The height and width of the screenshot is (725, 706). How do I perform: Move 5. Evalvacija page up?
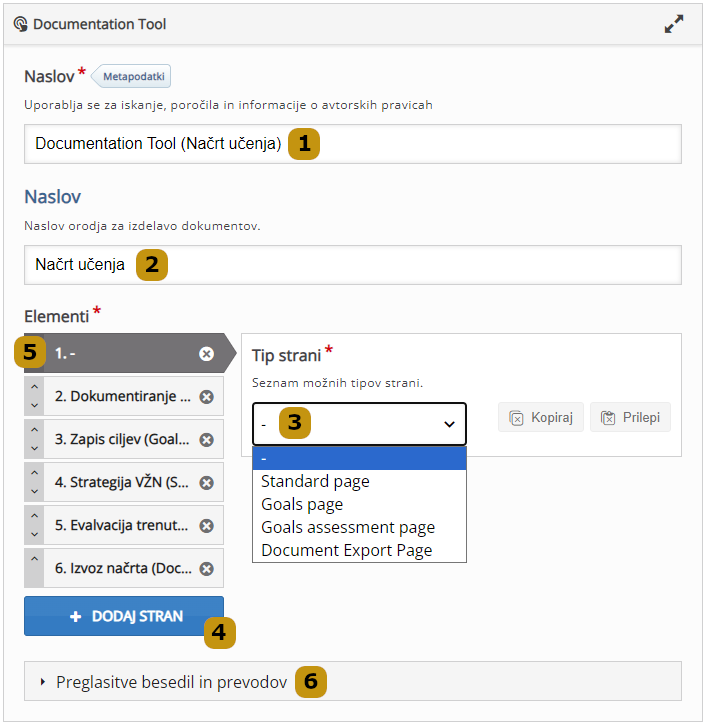[34, 516]
